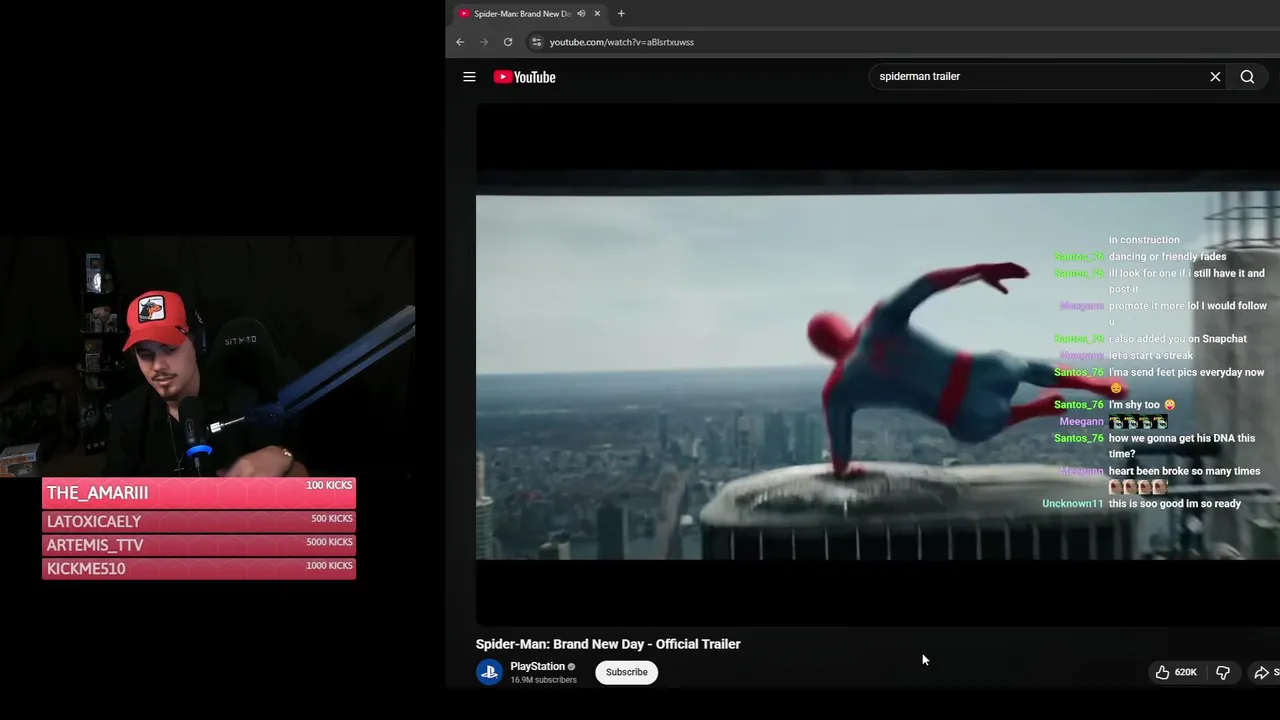Select ARTEMIS_TTV leaderboard row
This screenshot has height=720, width=1280.
tap(198, 545)
